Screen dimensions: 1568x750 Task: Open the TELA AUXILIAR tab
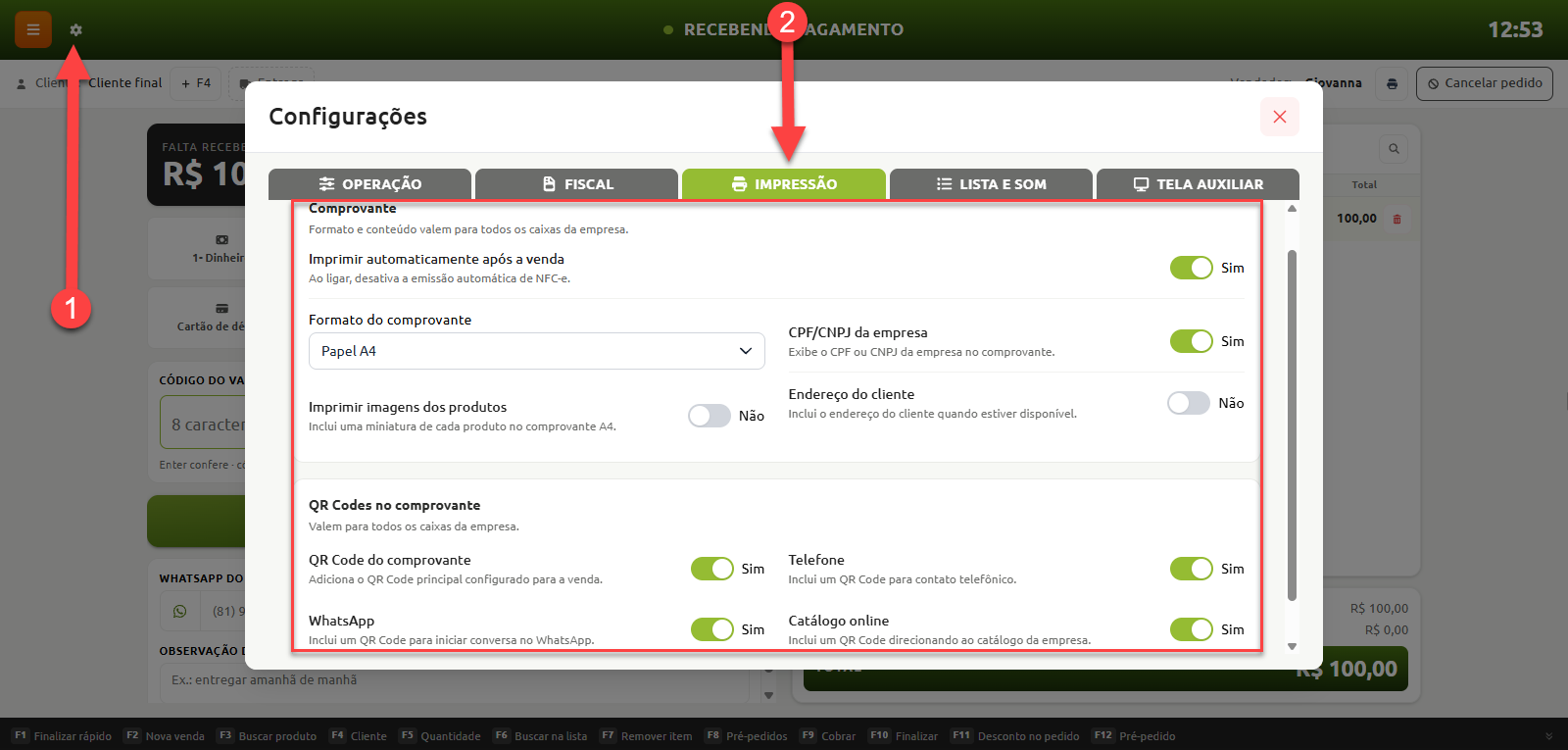coord(1198,183)
